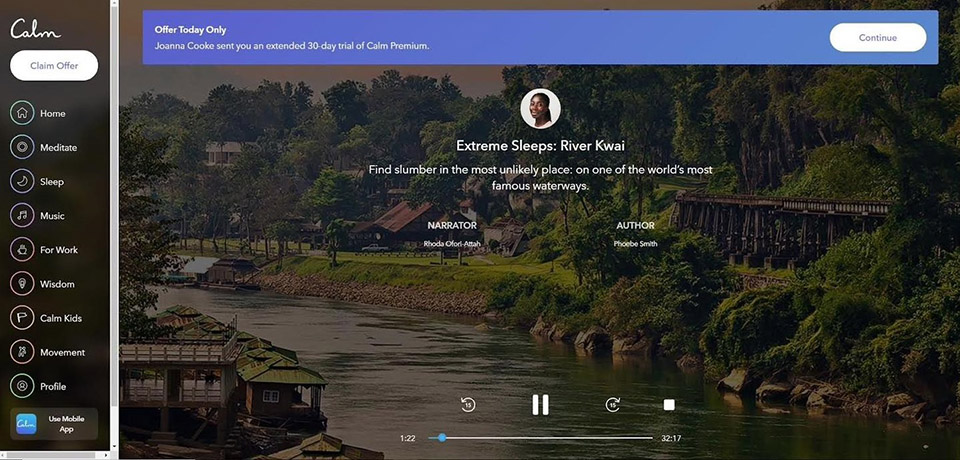Click the Use Mobile App button
Image resolution: width=960 pixels, height=460 pixels.
point(54,423)
